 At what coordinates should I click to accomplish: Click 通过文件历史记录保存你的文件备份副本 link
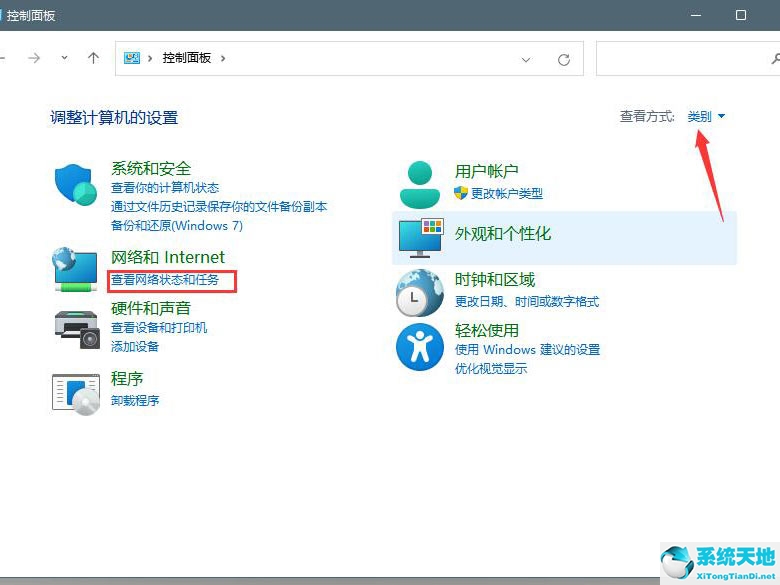point(219,206)
